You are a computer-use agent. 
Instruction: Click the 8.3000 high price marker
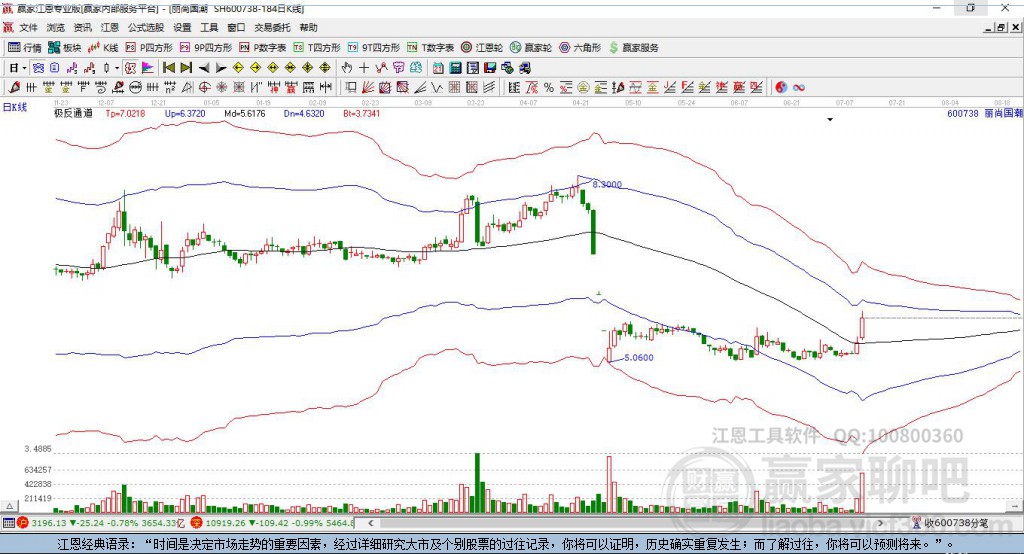pyautogui.click(x=607, y=185)
